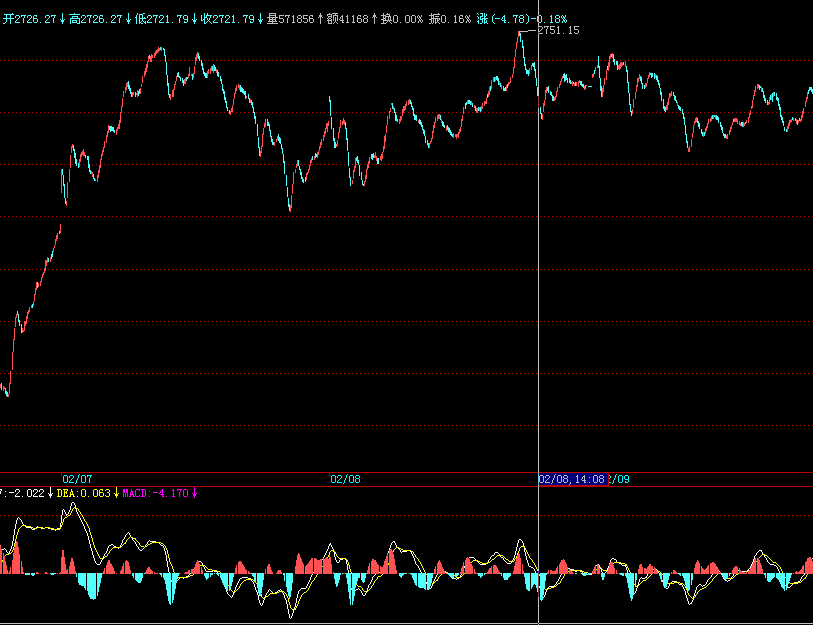
Task: Click the up arrow after volume 量571856
Action: coord(320,19)
